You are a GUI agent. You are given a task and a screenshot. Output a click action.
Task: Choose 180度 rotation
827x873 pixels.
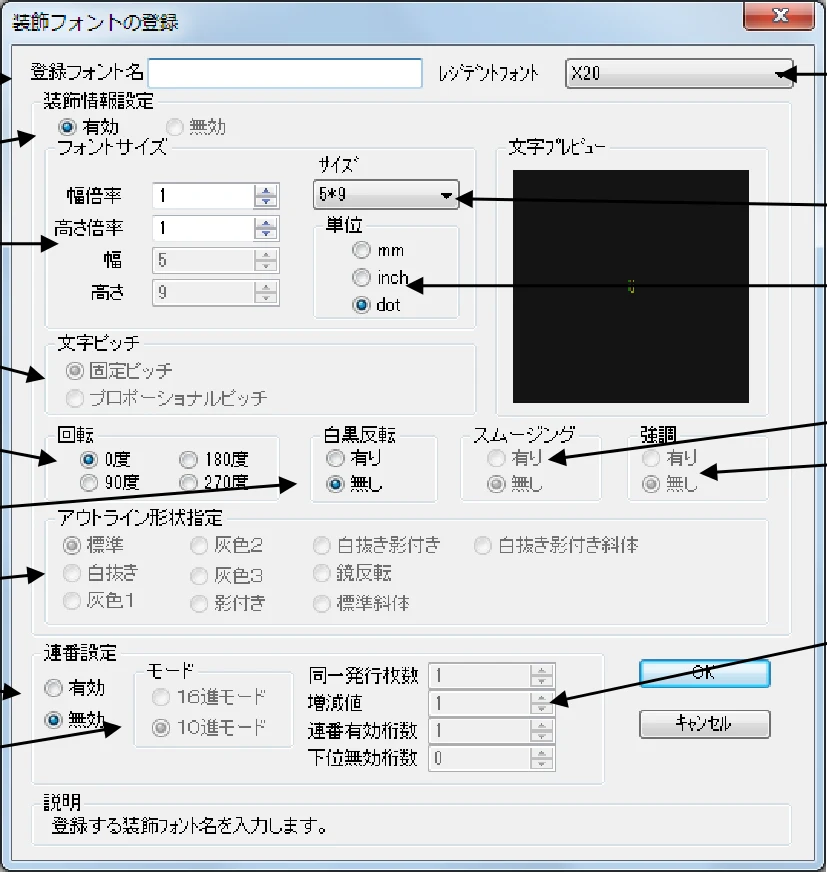click(188, 459)
